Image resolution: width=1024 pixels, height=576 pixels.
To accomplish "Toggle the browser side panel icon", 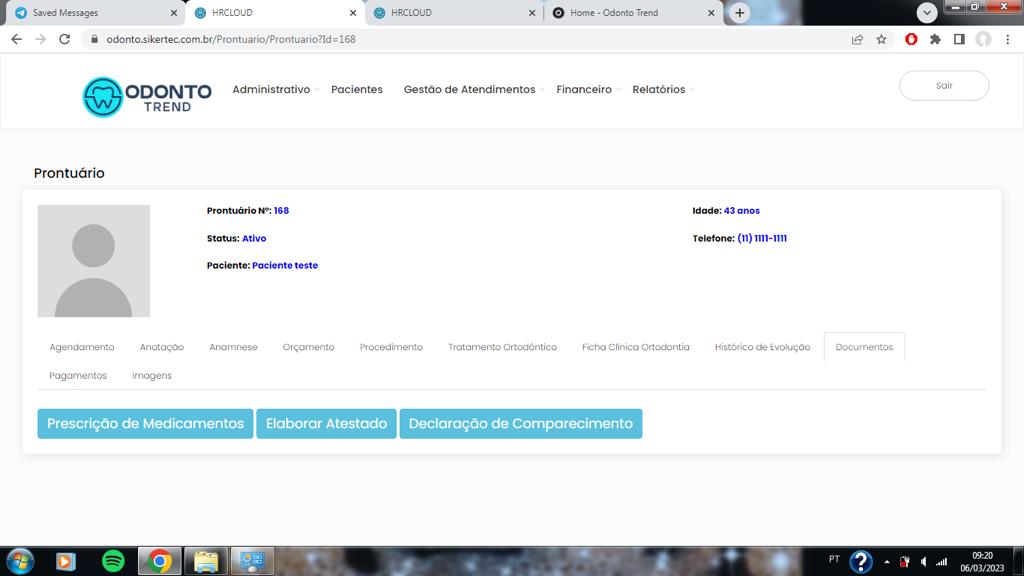I will click(959, 39).
